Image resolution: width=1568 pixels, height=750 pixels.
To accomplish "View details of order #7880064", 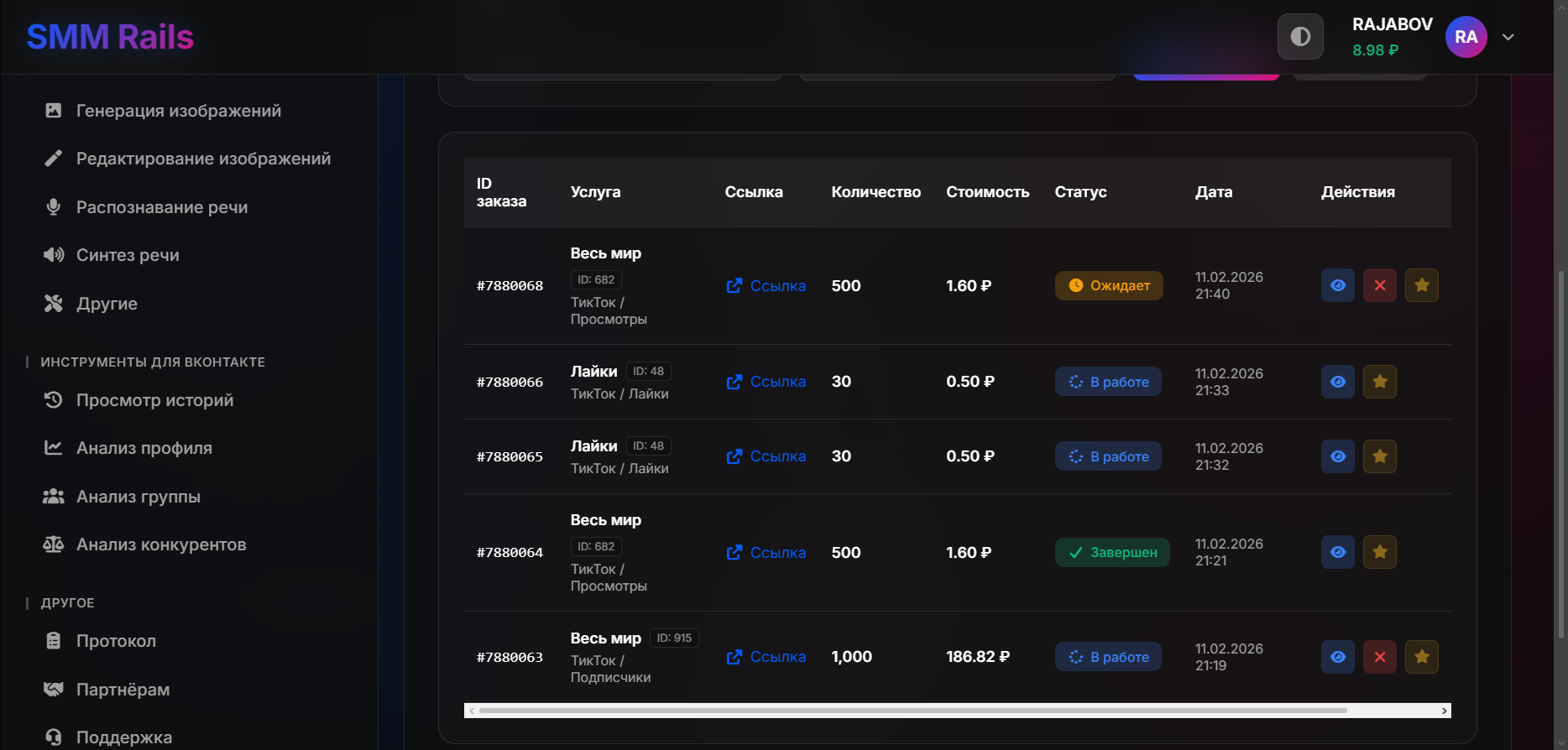I will pos(1338,552).
